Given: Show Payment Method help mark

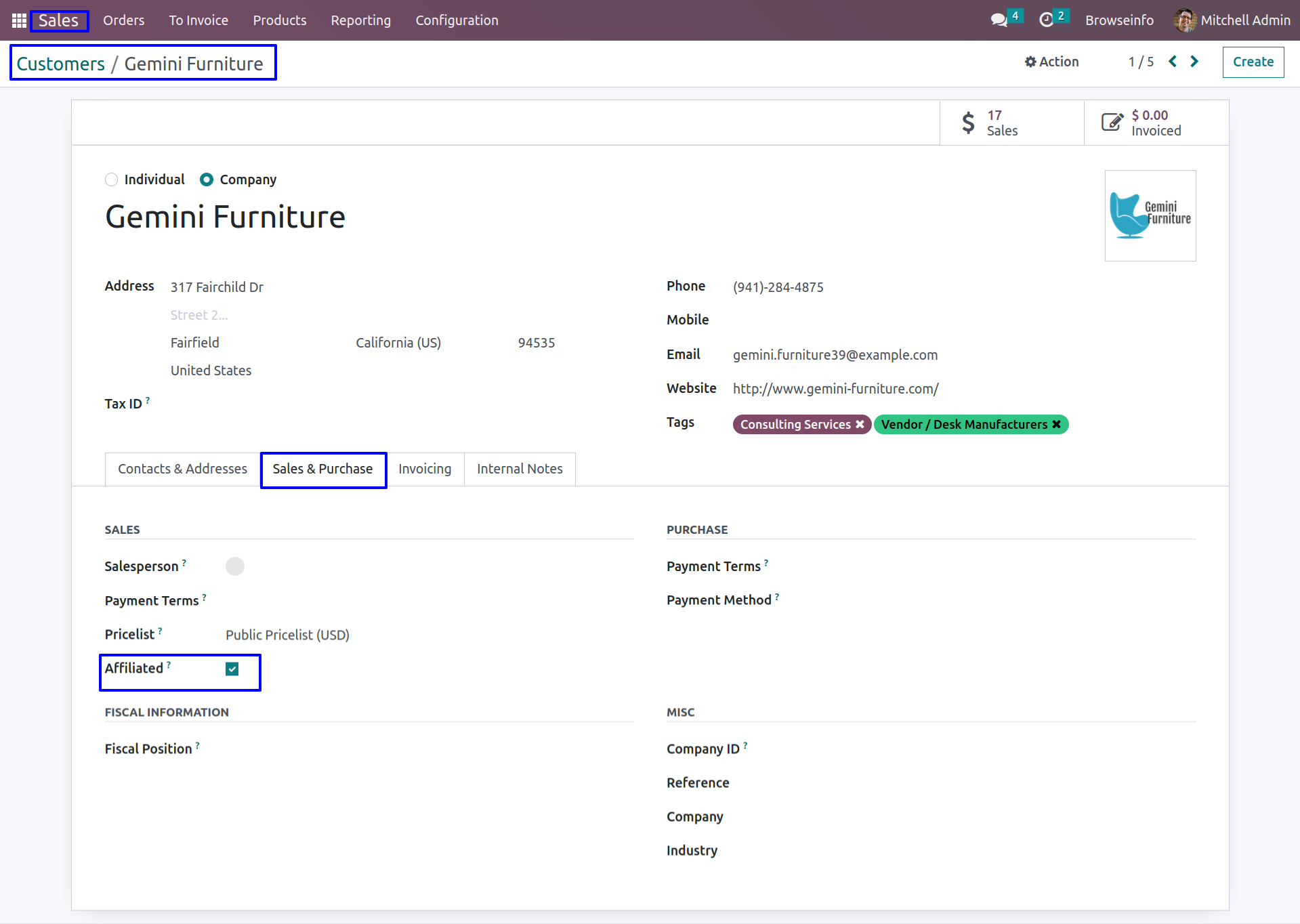Looking at the screenshot, I should [777, 597].
